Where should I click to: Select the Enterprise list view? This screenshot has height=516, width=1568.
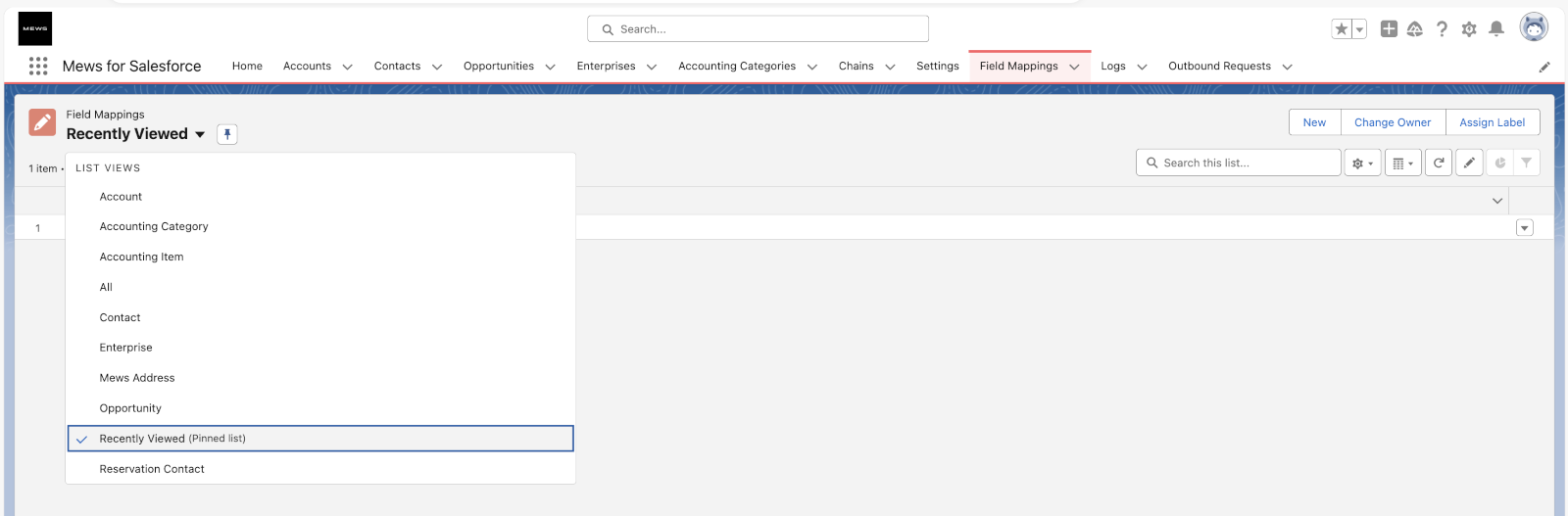coord(320,348)
